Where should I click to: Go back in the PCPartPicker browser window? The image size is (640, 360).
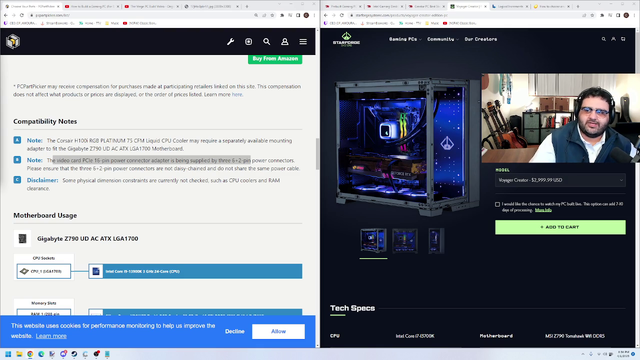coord(6,15)
